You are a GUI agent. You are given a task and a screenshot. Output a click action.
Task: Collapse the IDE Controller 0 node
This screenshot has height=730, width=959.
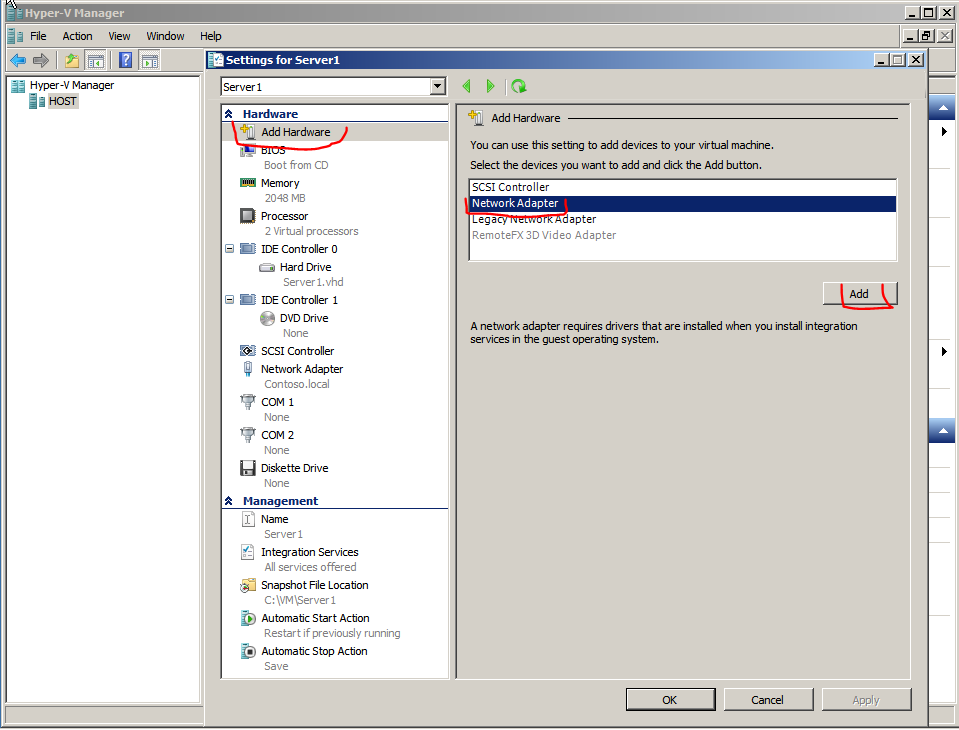(x=229, y=249)
